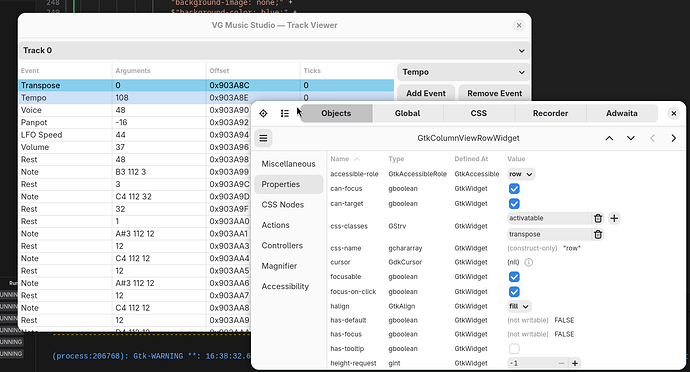Uncheck the can-target checkbox
This screenshot has width=690, height=372.
pos(514,204)
